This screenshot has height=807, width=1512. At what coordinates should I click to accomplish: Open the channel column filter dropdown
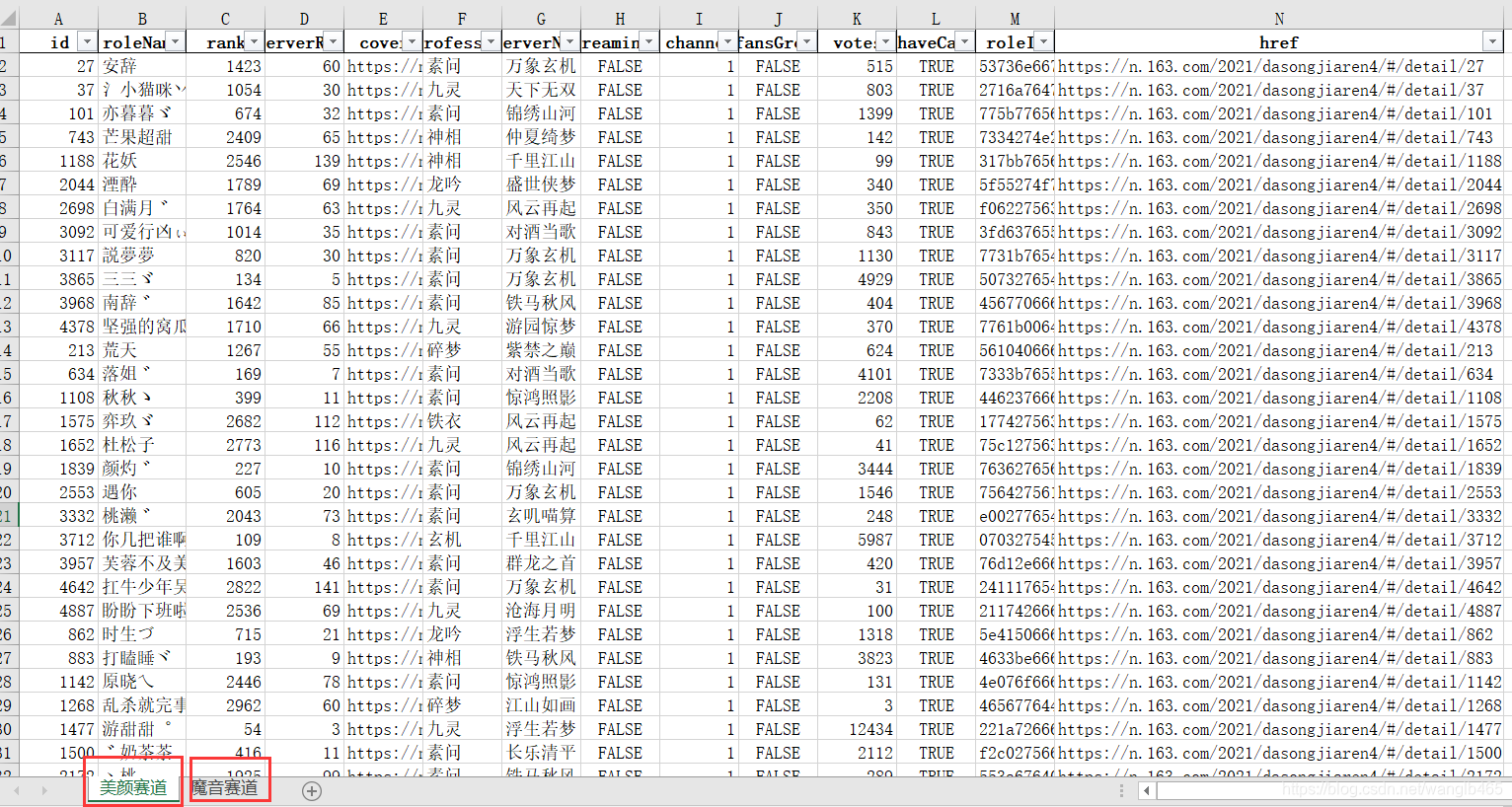coord(727,41)
